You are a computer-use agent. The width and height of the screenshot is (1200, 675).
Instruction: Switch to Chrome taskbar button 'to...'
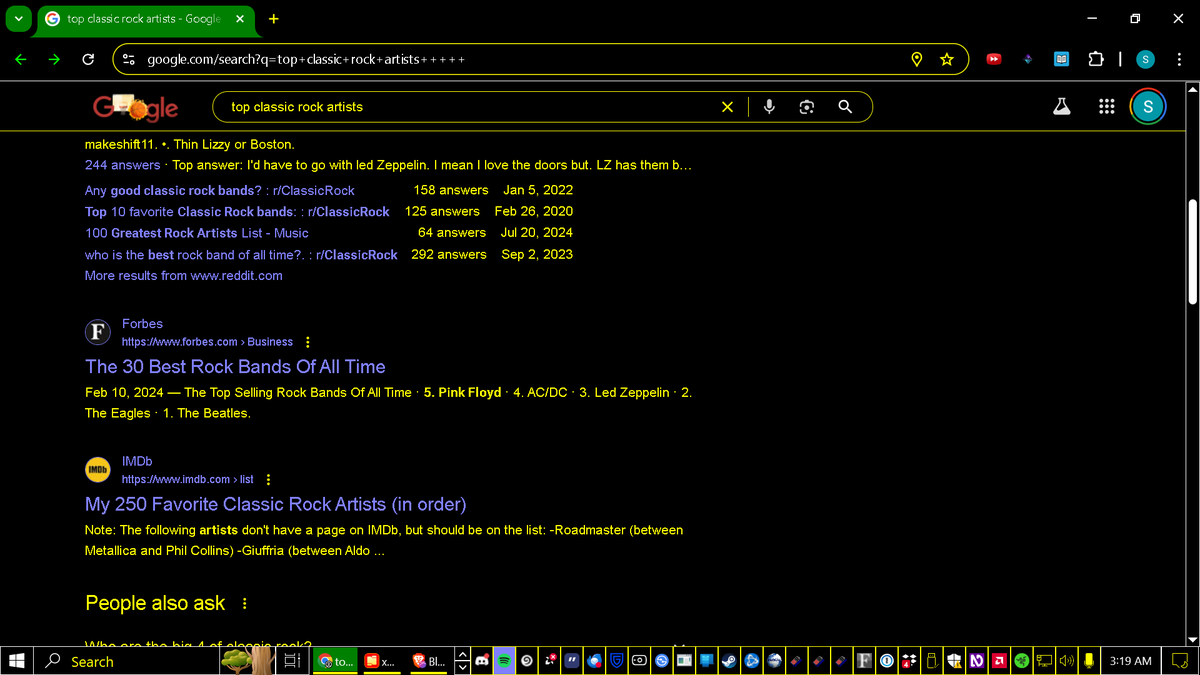click(336, 661)
